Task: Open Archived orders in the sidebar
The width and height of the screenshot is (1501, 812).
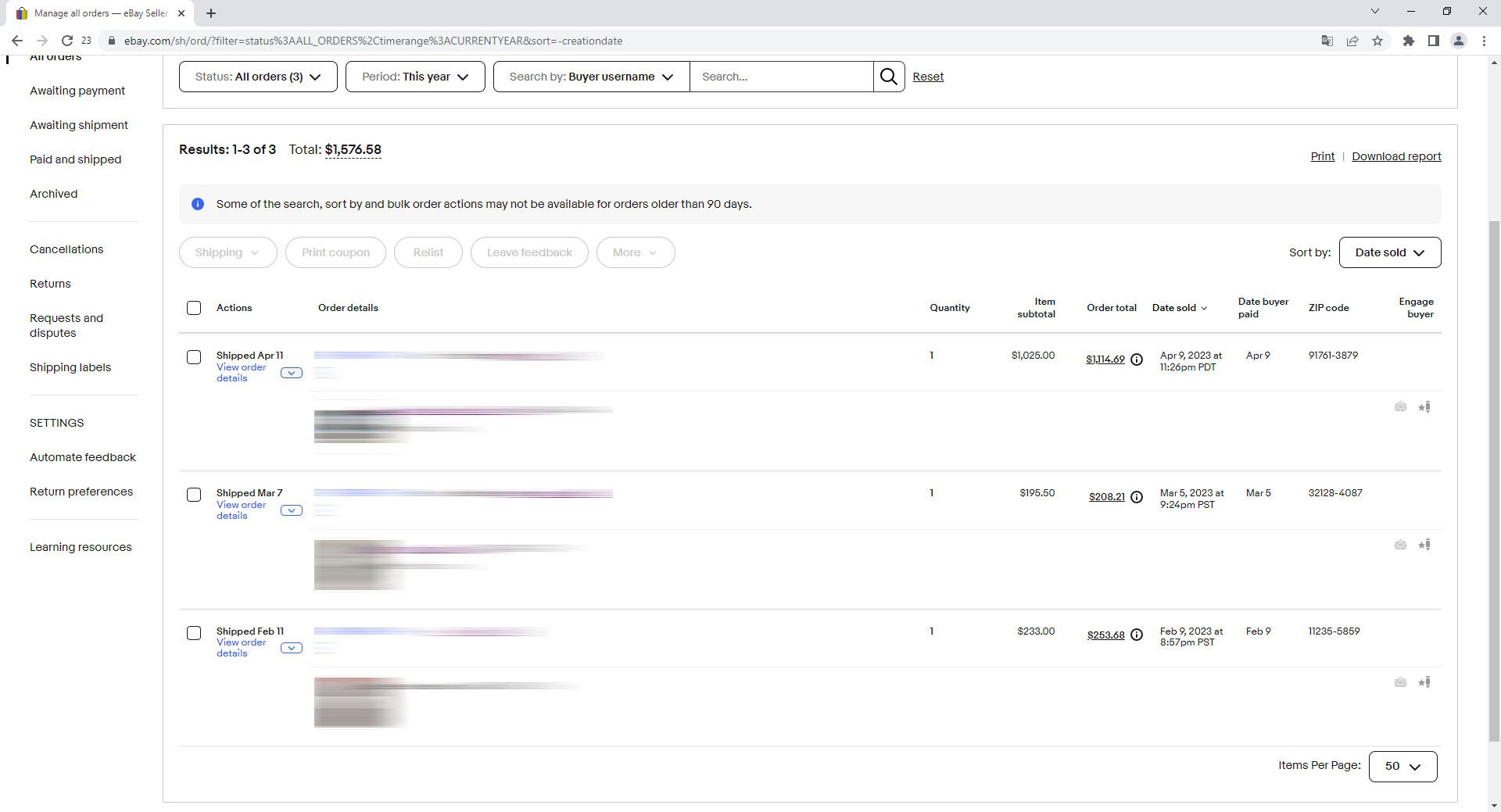Action: [54, 194]
